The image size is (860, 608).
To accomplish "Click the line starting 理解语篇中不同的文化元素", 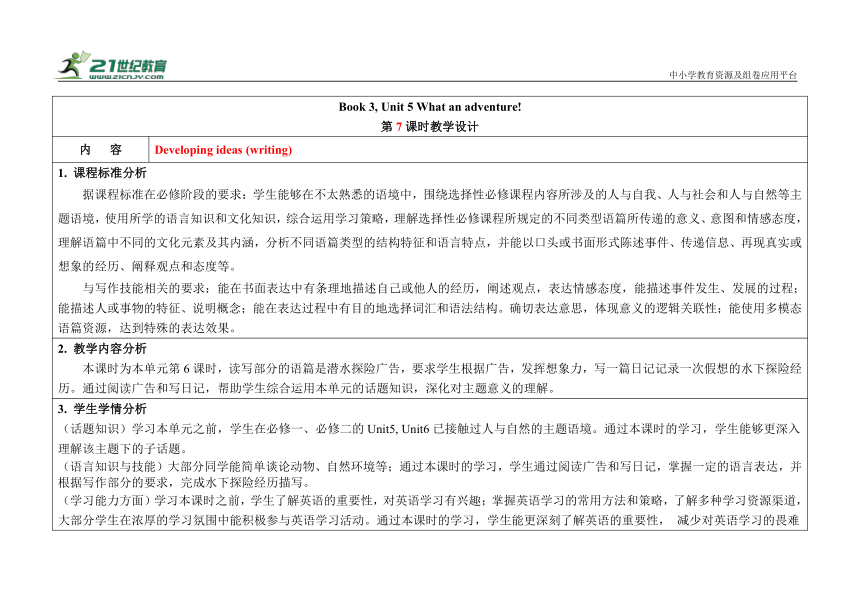I will click(x=430, y=242).
